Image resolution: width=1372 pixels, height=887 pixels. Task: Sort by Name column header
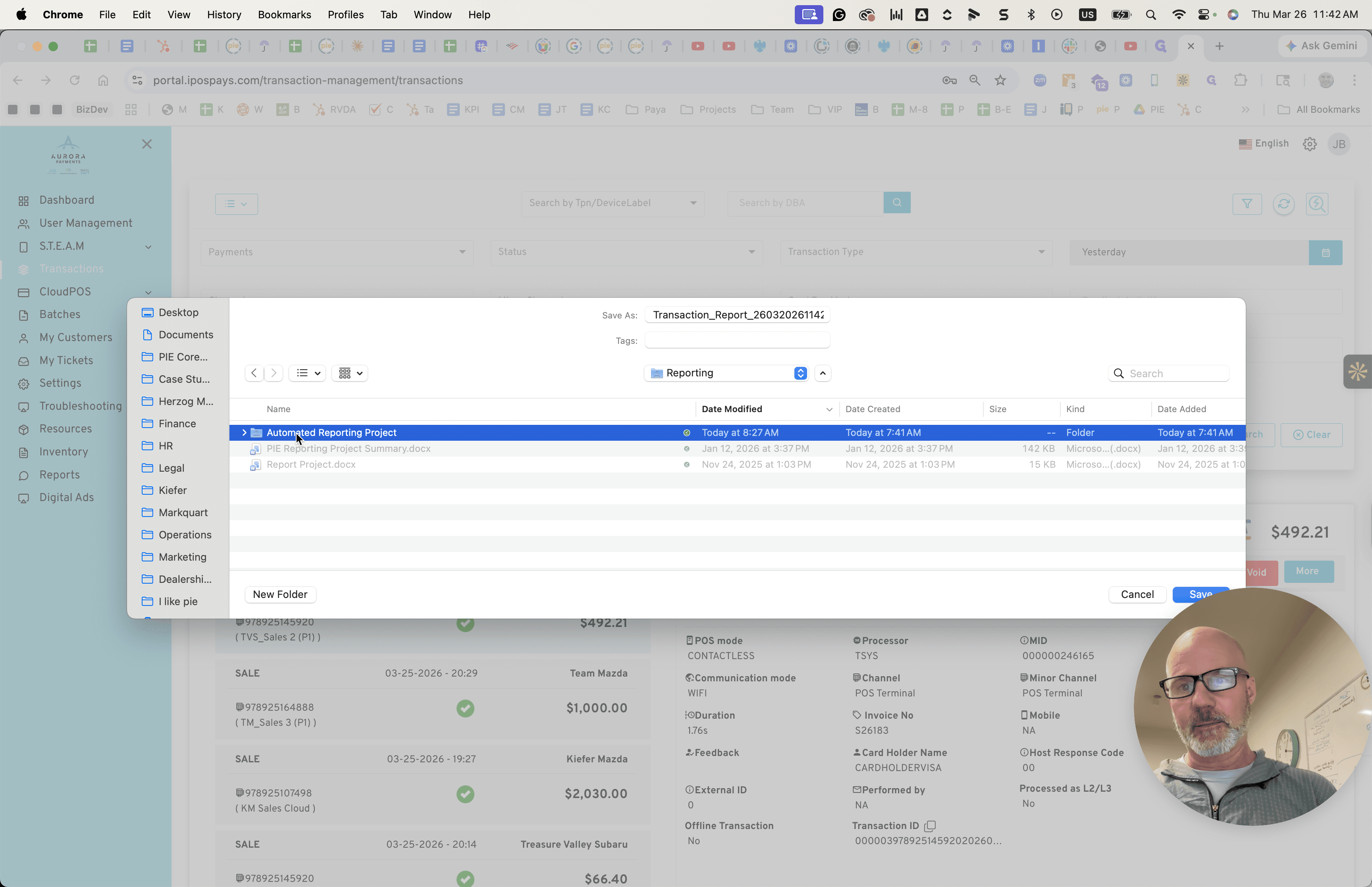[278, 409]
